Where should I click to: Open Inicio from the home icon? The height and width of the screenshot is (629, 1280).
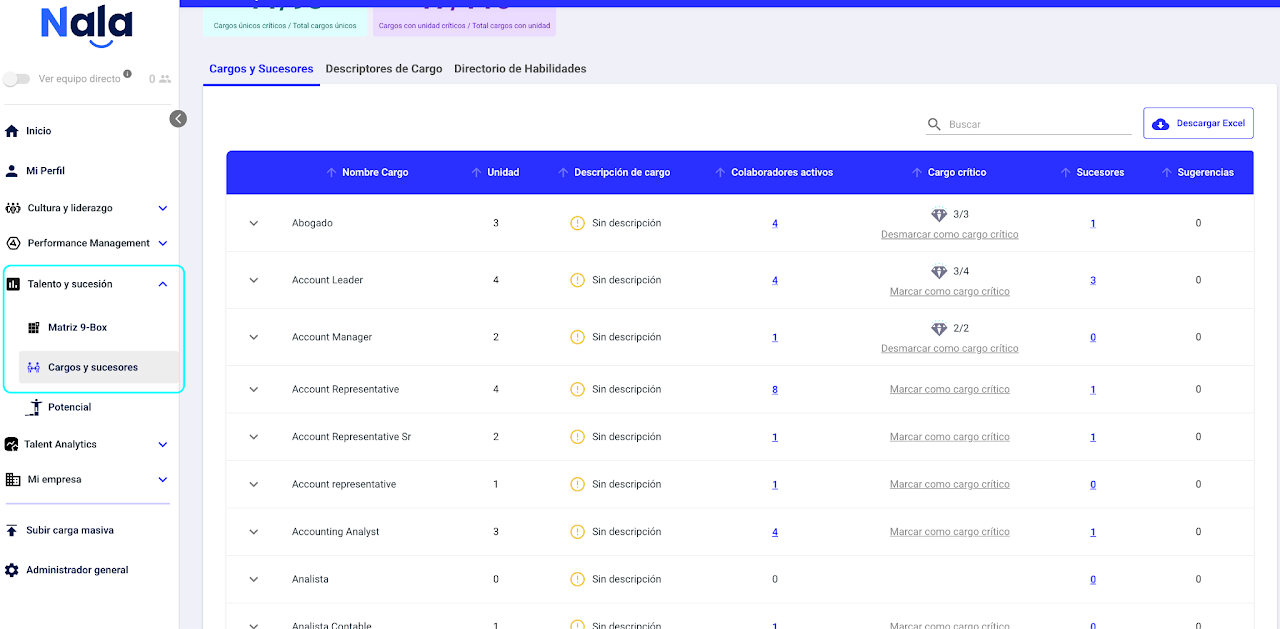[x=12, y=131]
